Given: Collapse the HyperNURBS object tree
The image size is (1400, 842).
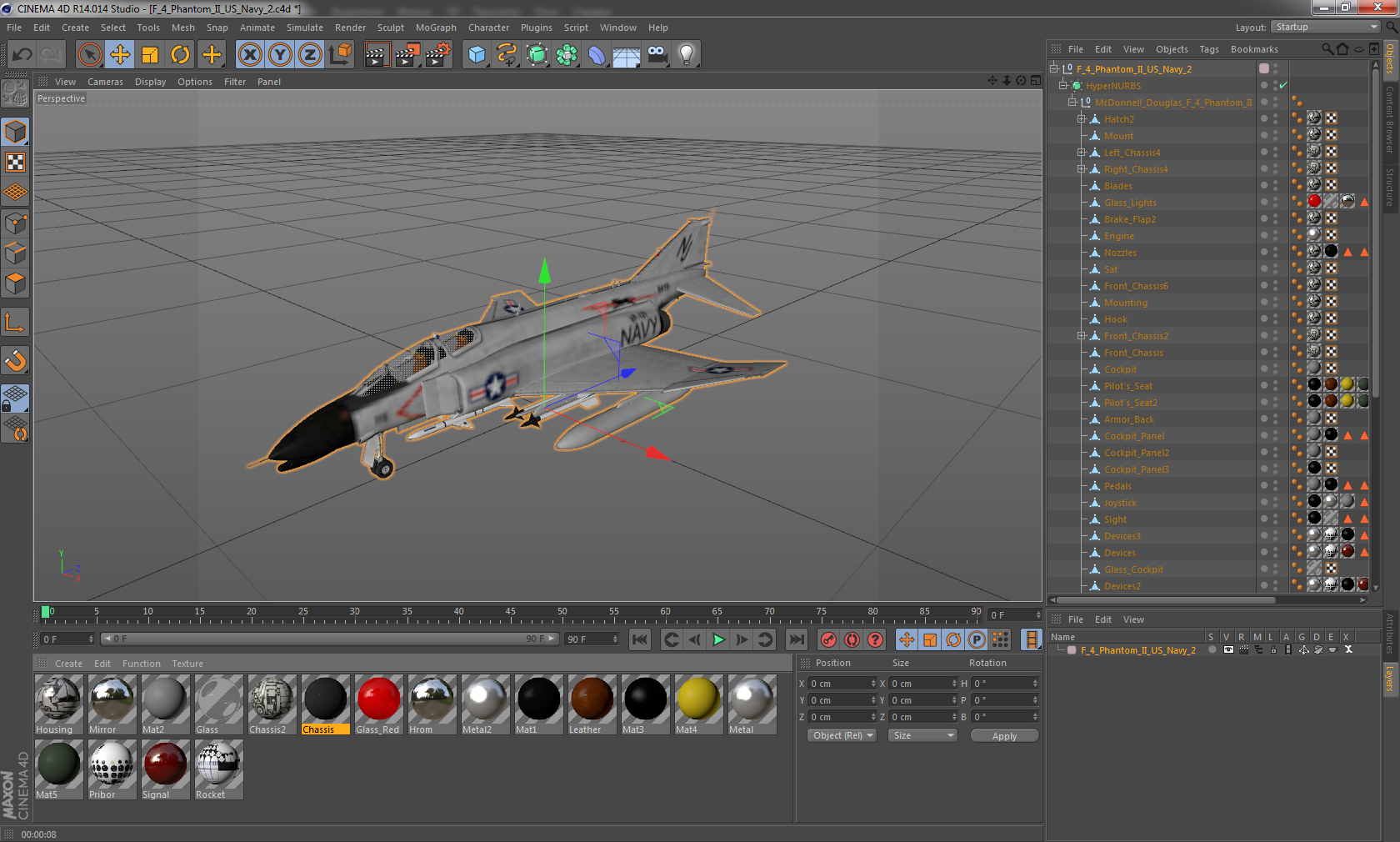Looking at the screenshot, I should click(x=1063, y=85).
